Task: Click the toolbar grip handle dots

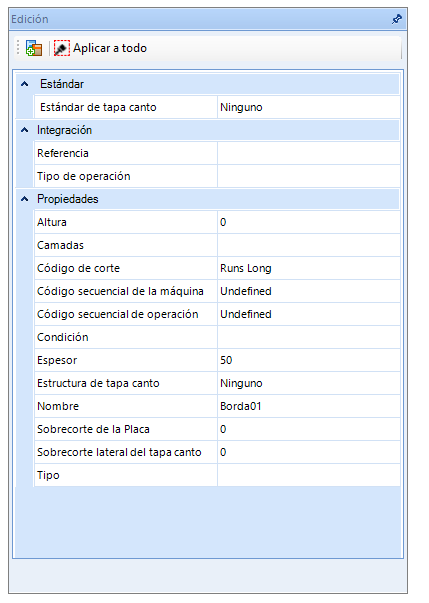Action: [18, 48]
